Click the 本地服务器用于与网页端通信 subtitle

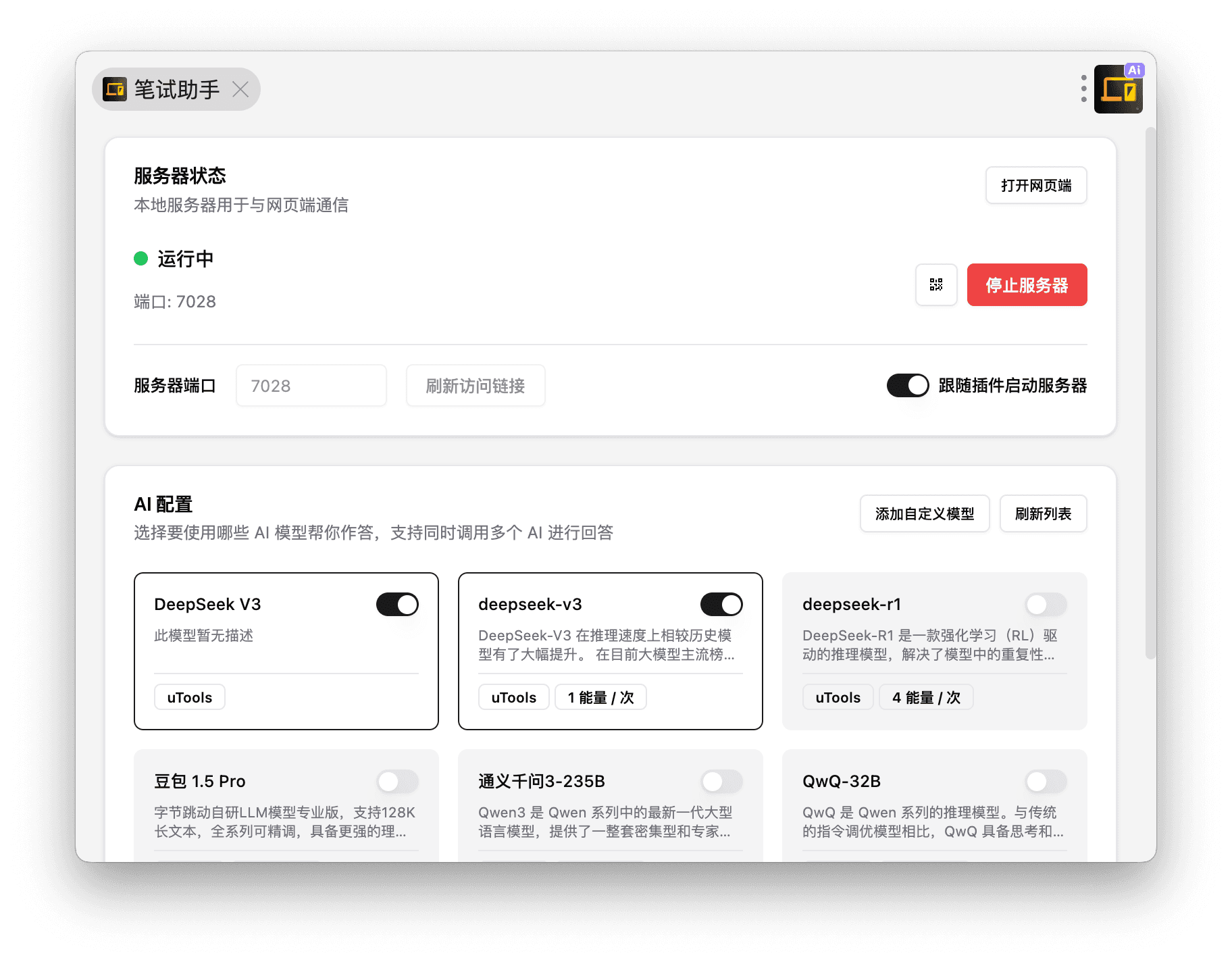(241, 205)
